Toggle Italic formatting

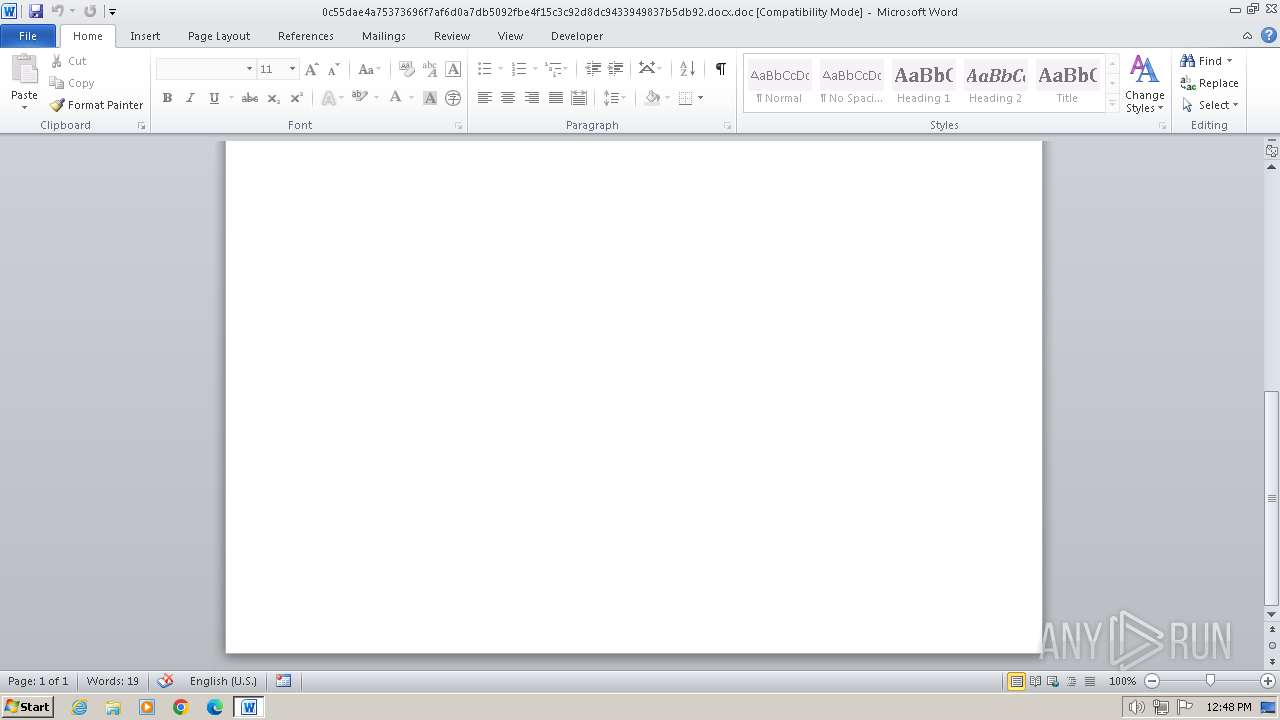(x=190, y=98)
